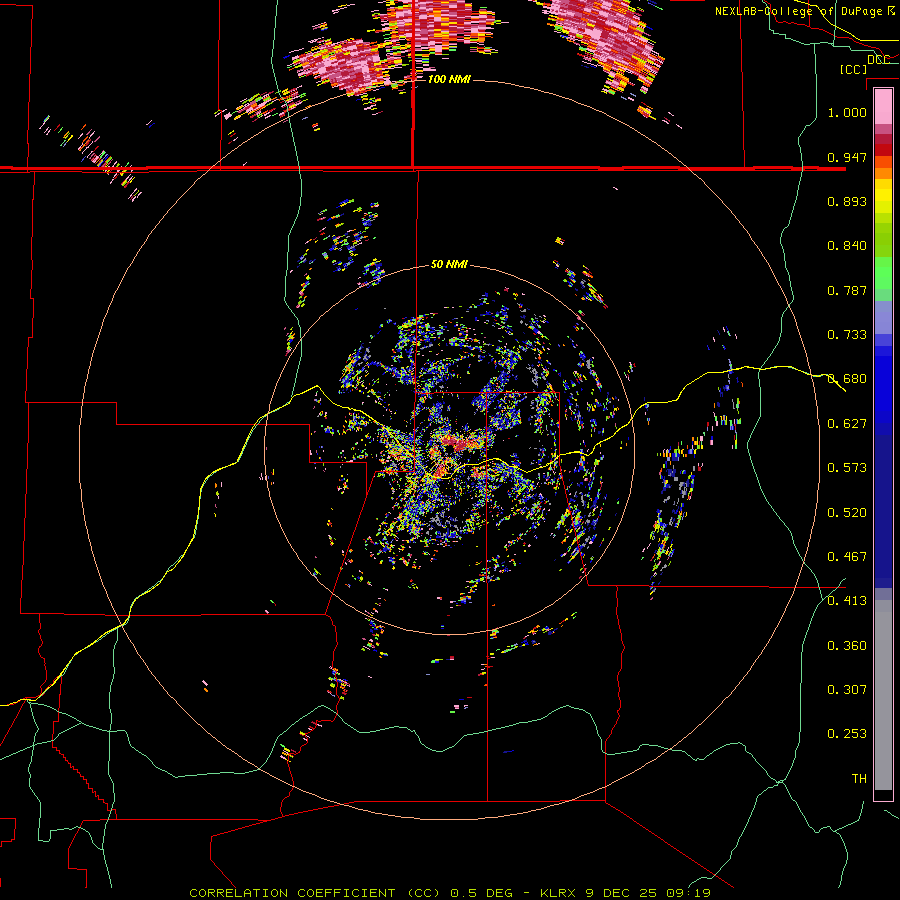Pick the bright green segment of the color bar
Screen dimensions: 900x900
click(x=883, y=274)
